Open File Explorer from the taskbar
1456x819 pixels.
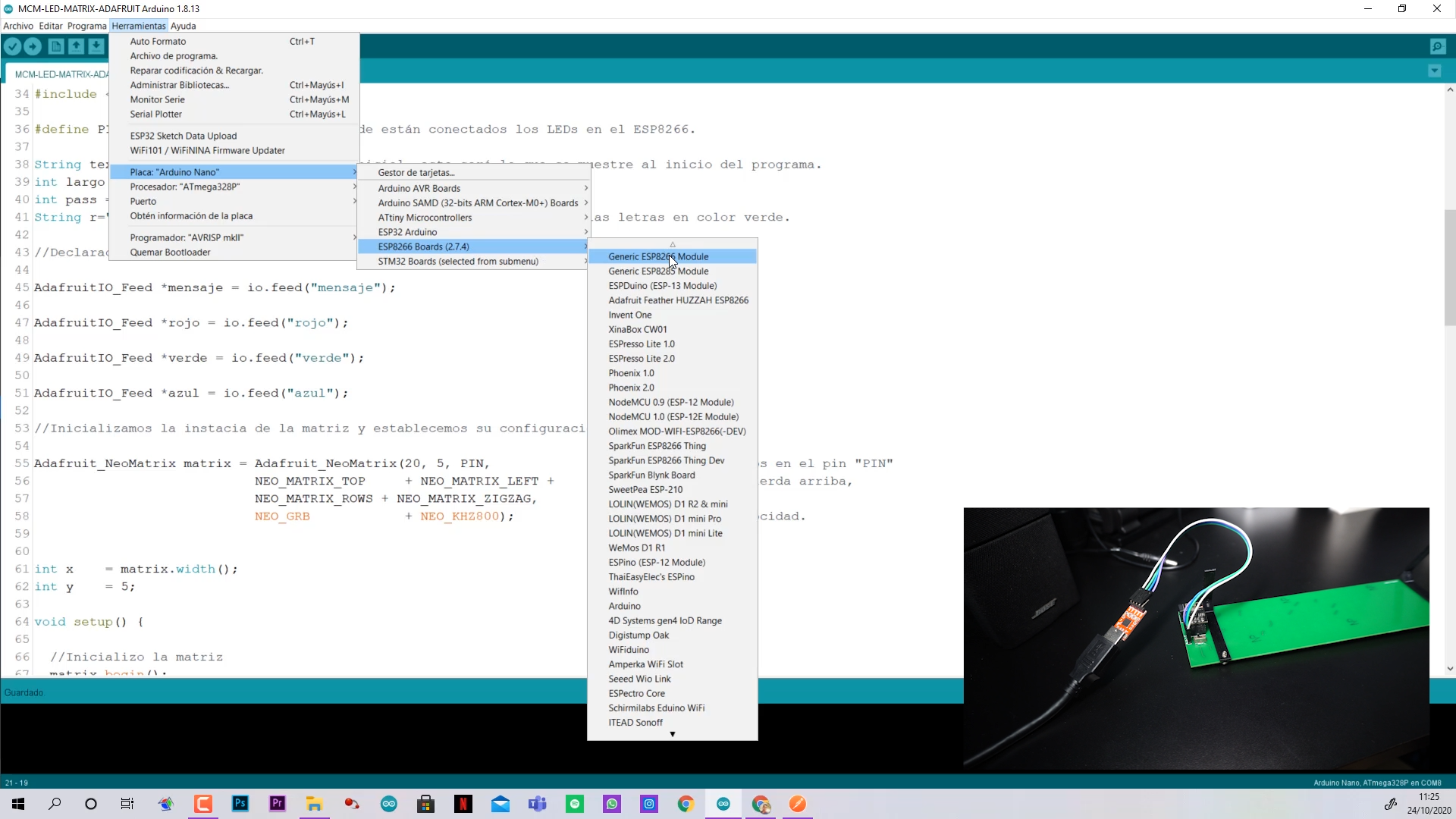(x=314, y=804)
